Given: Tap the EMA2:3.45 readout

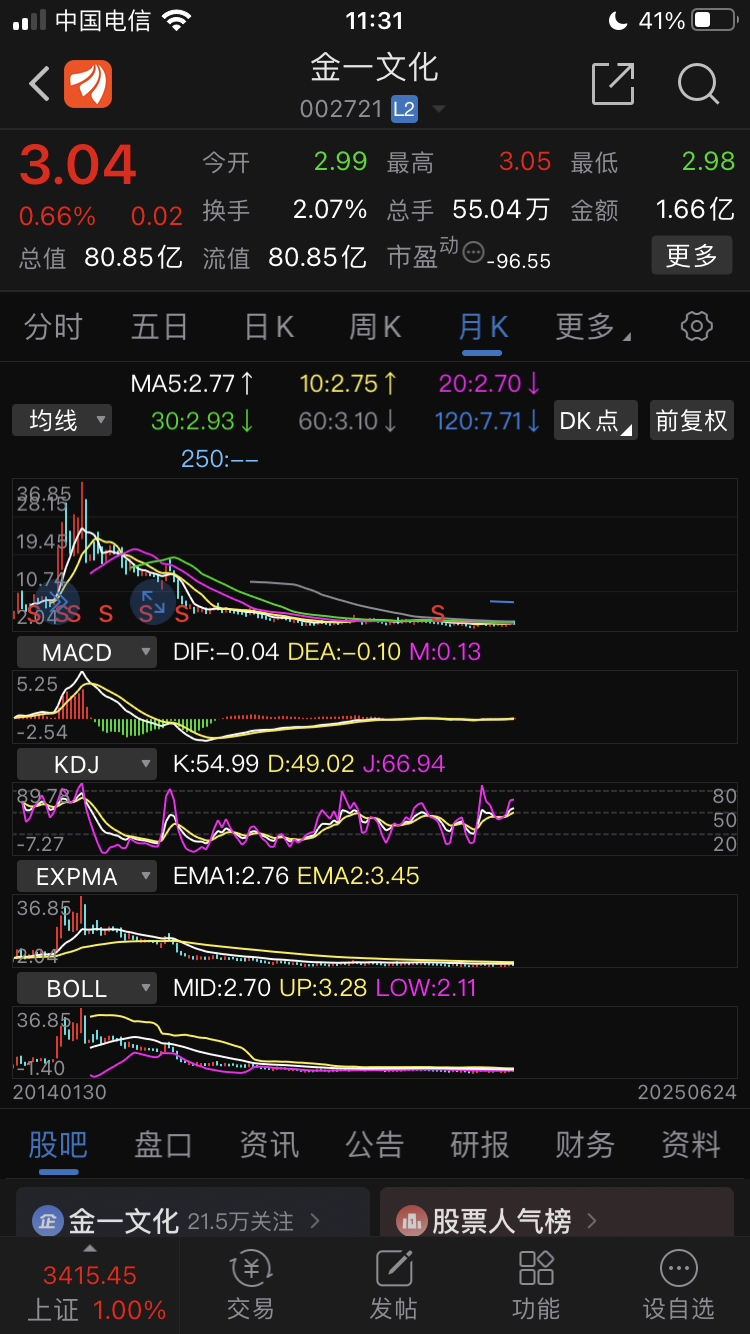Looking at the screenshot, I should point(358,876).
